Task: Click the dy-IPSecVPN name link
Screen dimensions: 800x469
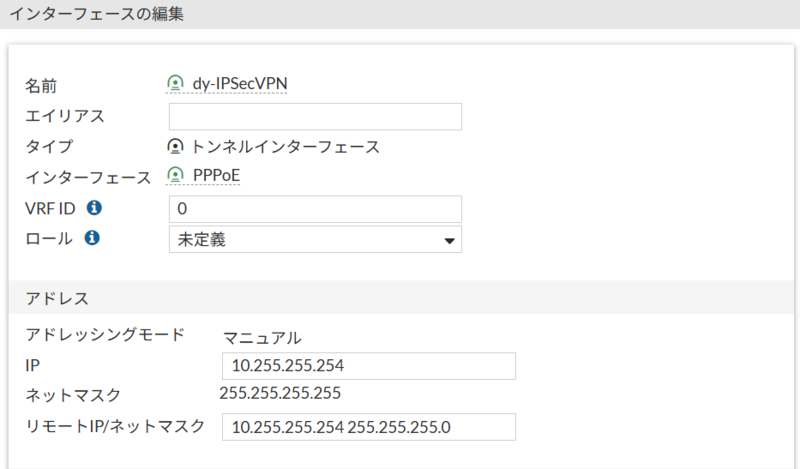Action: pyautogui.click(x=240, y=83)
